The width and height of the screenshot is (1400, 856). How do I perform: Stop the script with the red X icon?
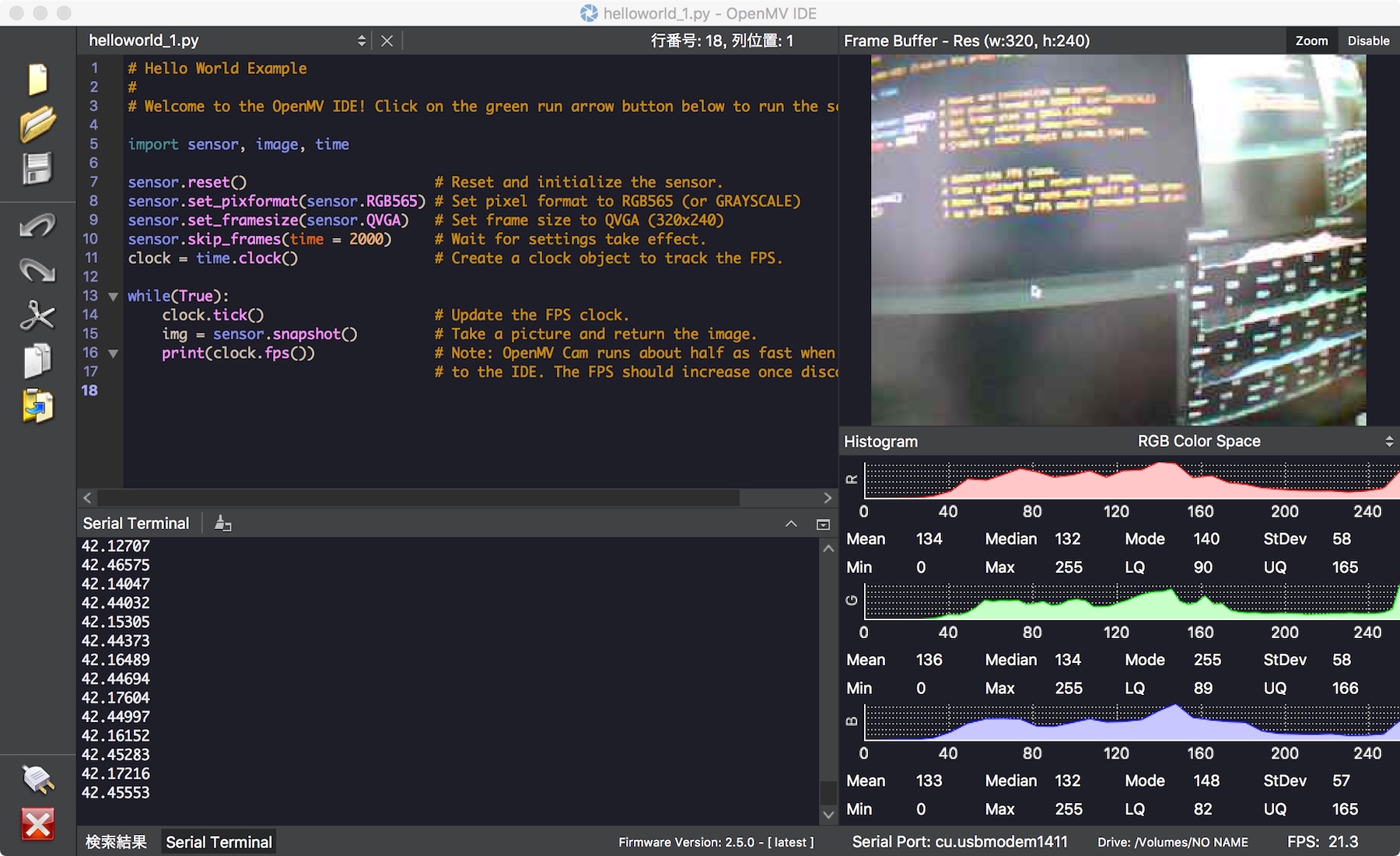tap(37, 825)
